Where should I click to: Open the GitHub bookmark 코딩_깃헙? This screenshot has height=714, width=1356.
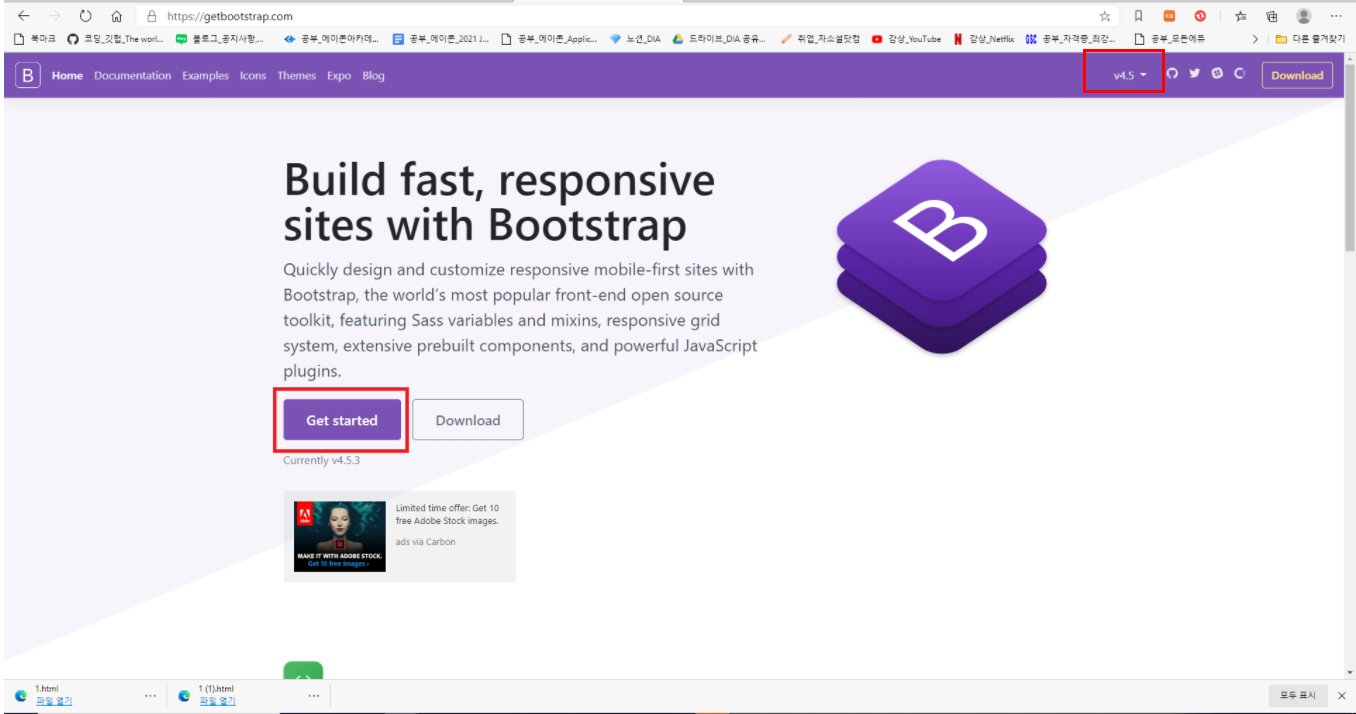point(115,39)
